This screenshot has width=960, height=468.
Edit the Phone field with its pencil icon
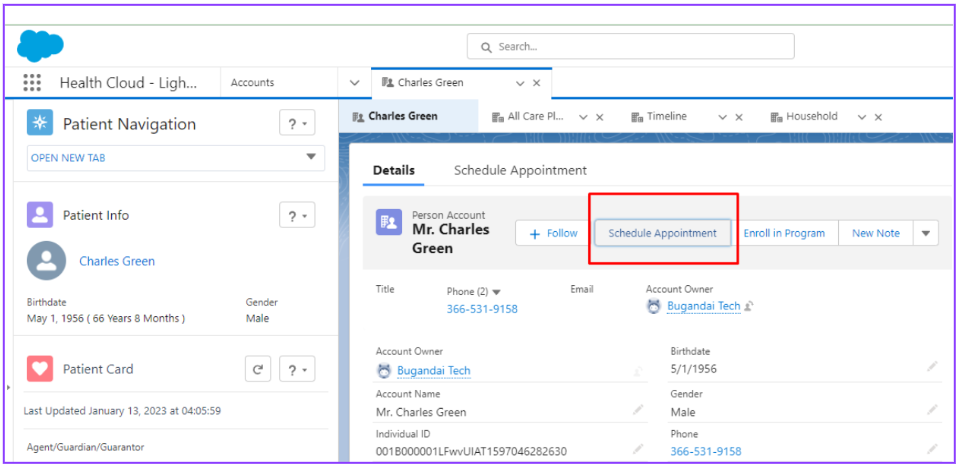[932, 449]
